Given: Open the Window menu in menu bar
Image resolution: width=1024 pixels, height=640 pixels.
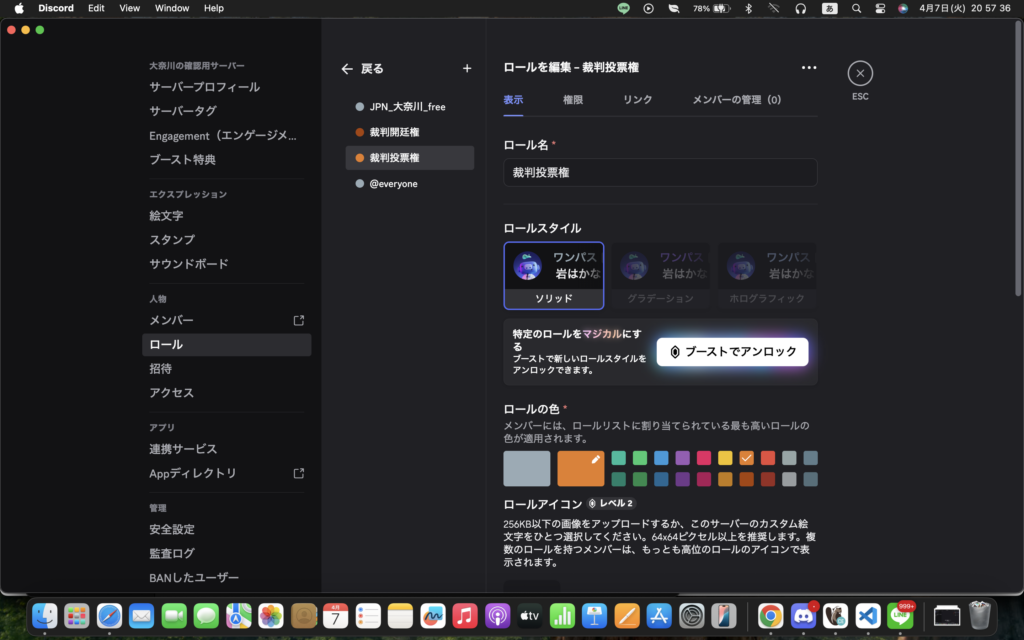Looking at the screenshot, I should 172,8.
